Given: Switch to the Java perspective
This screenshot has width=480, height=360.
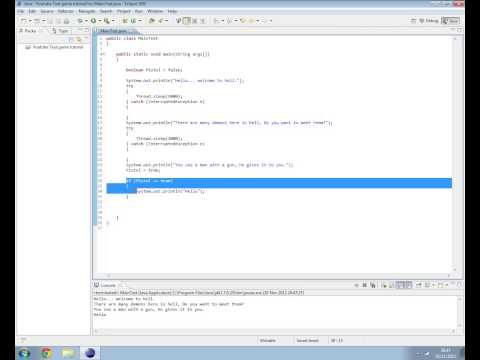Looking at the screenshot, I should point(451,21).
